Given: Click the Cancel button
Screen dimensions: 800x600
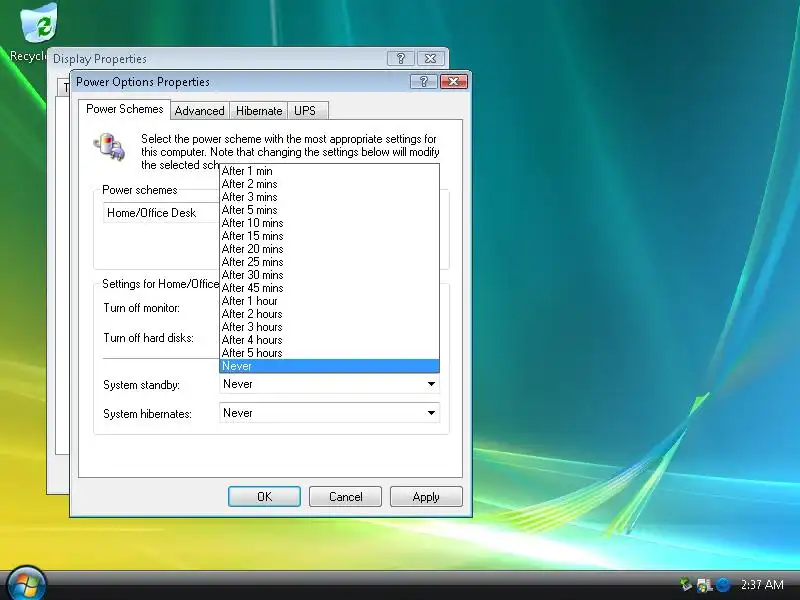Looking at the screenshot, I should pos(345,496).
